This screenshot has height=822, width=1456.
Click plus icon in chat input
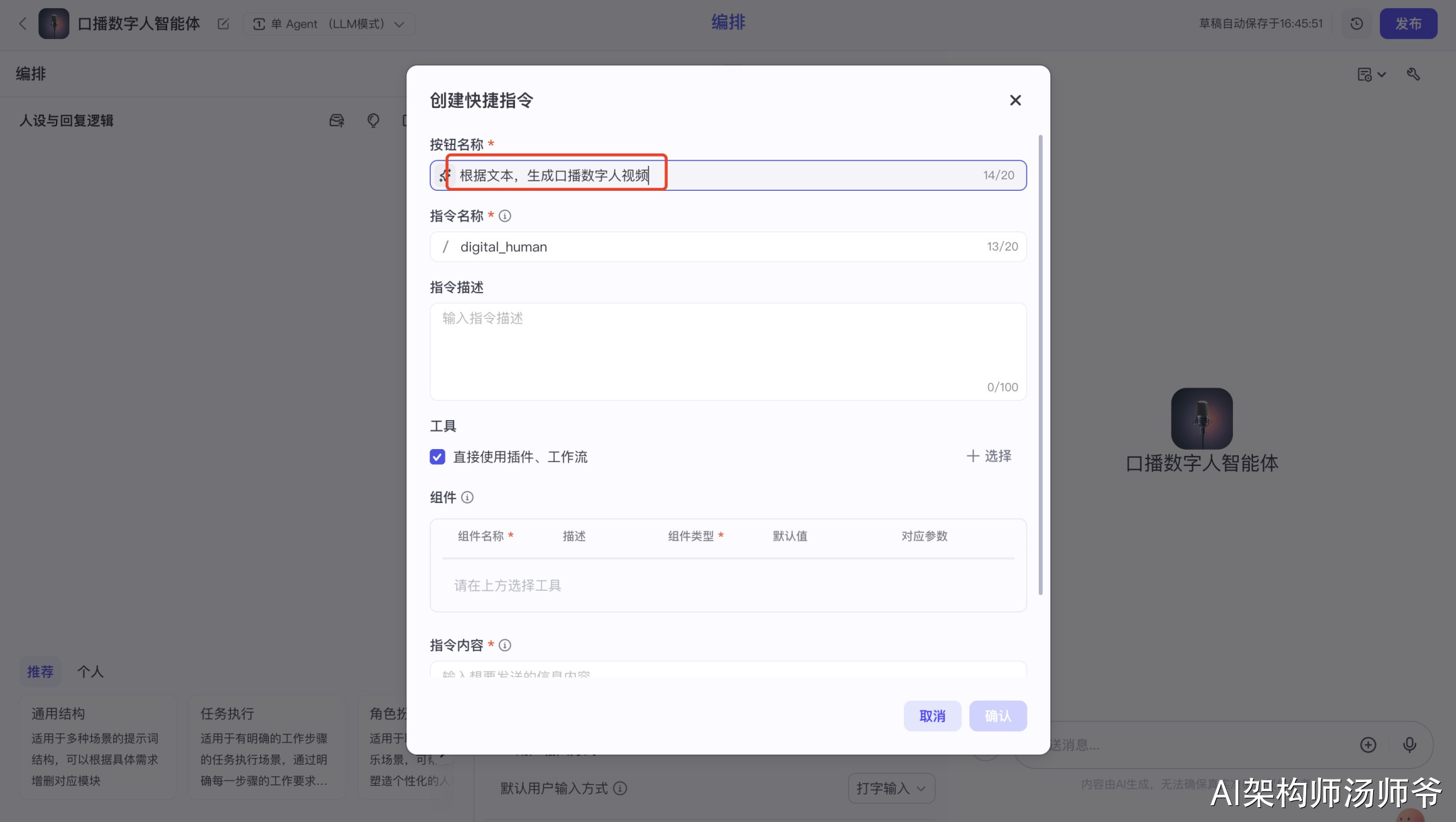pos(1368,744)
